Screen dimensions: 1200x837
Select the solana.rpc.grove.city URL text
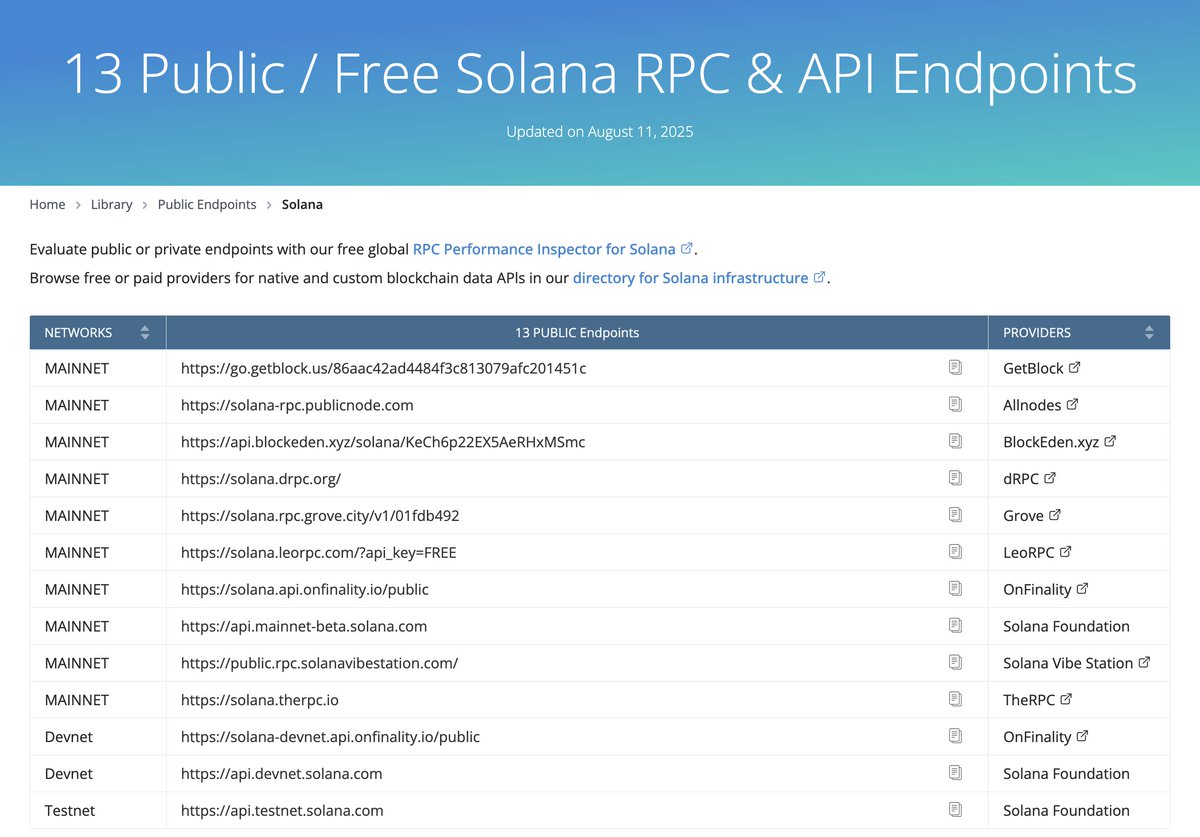(320, 515)
